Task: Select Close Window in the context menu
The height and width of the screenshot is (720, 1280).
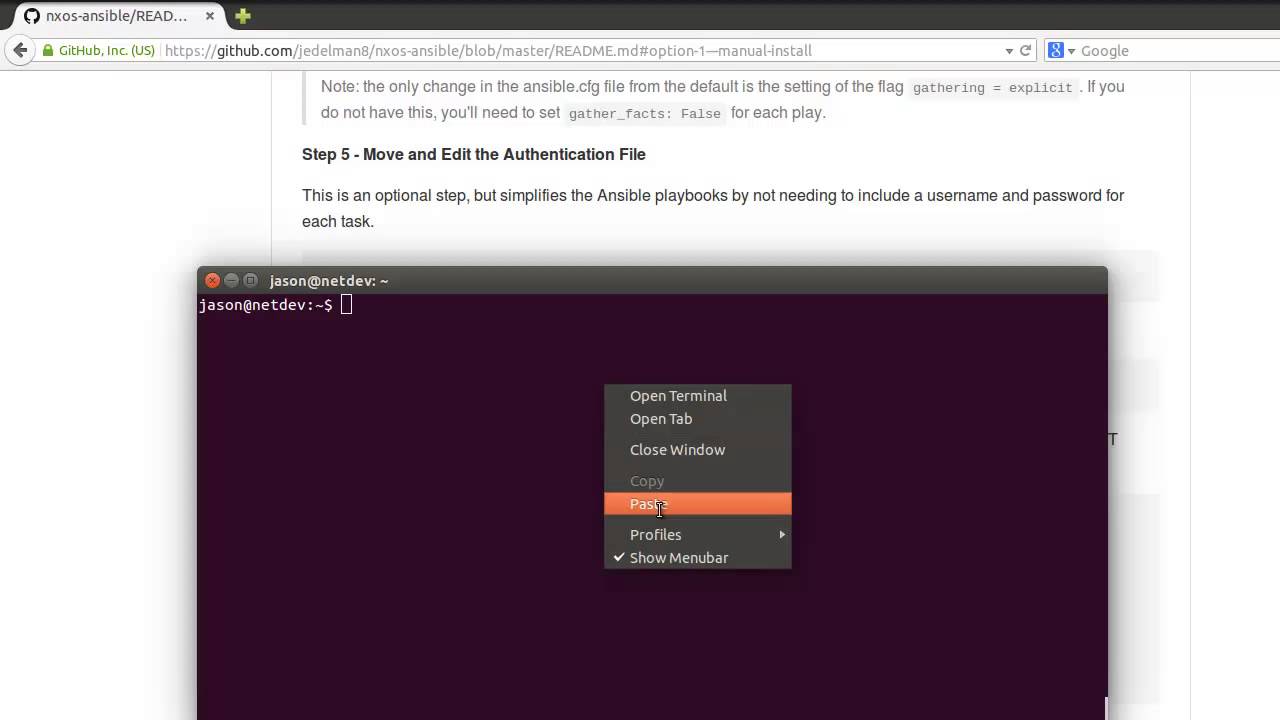Action: [697, 450]
